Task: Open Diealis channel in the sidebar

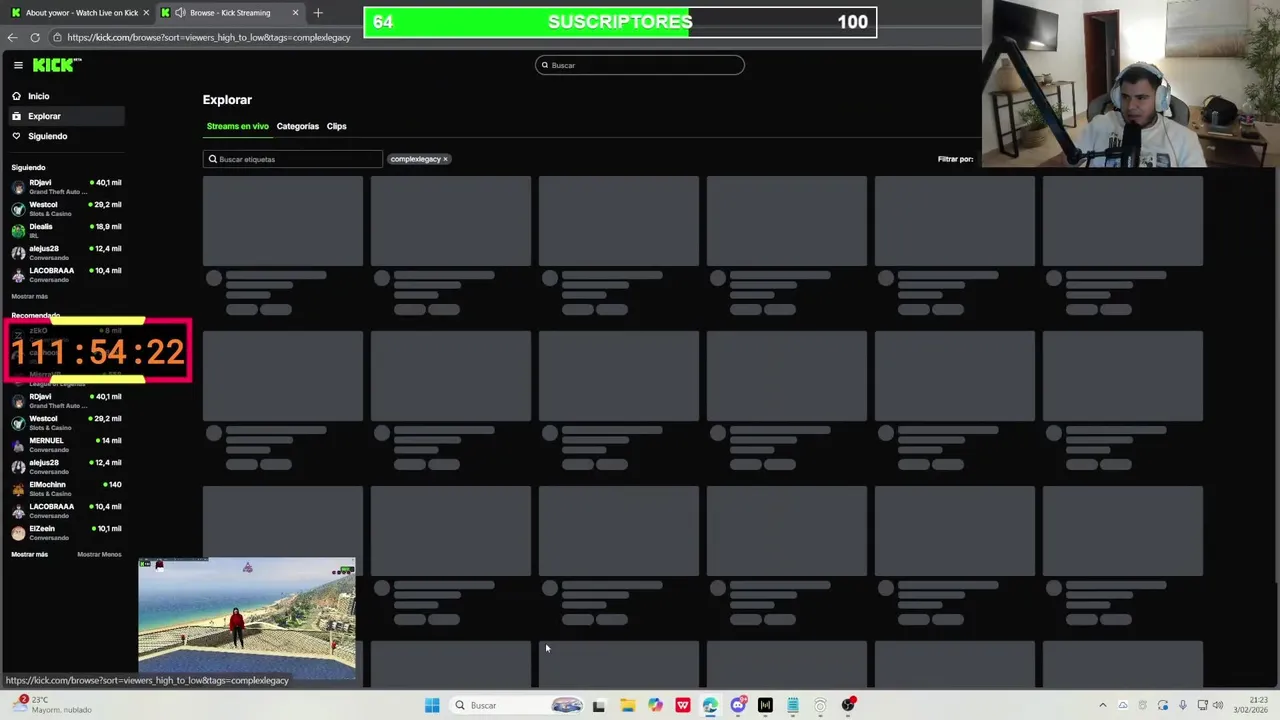Action: [66, 230]
